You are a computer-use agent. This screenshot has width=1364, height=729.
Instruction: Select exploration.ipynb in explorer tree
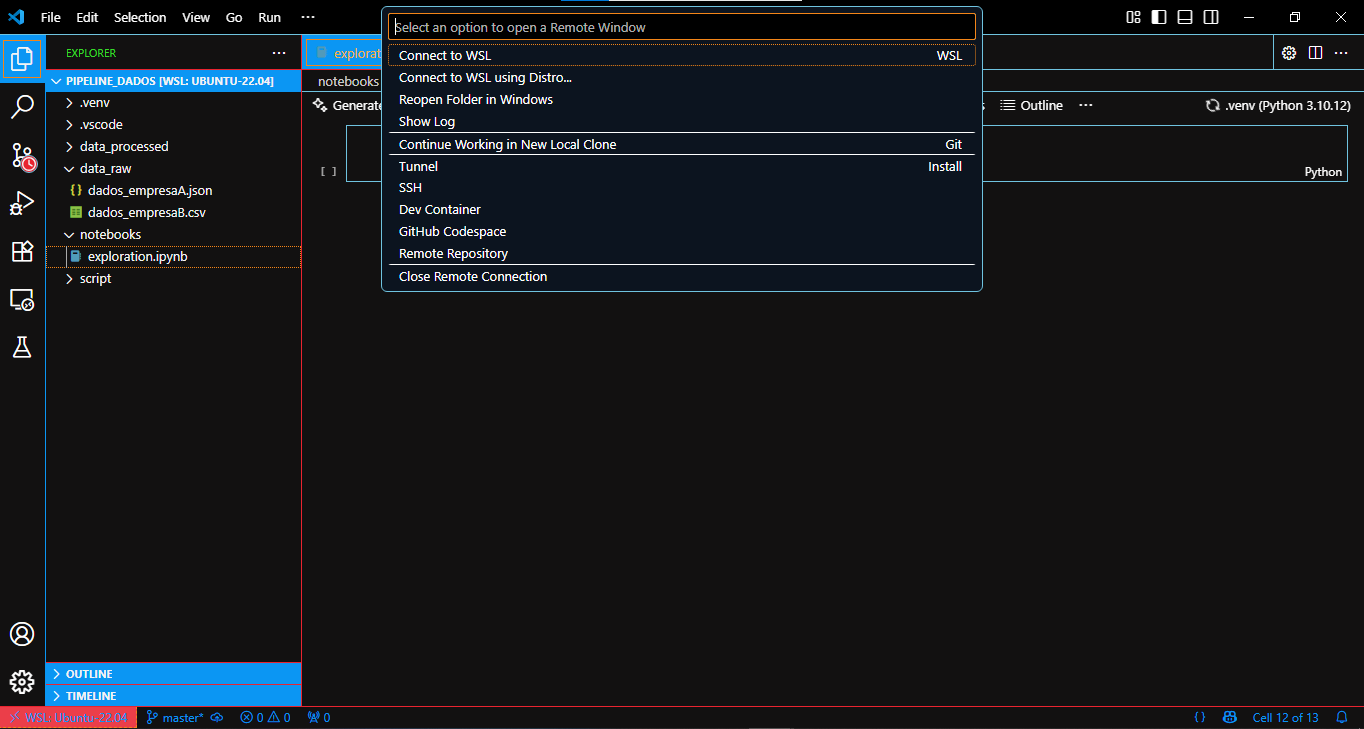(173, 256)
